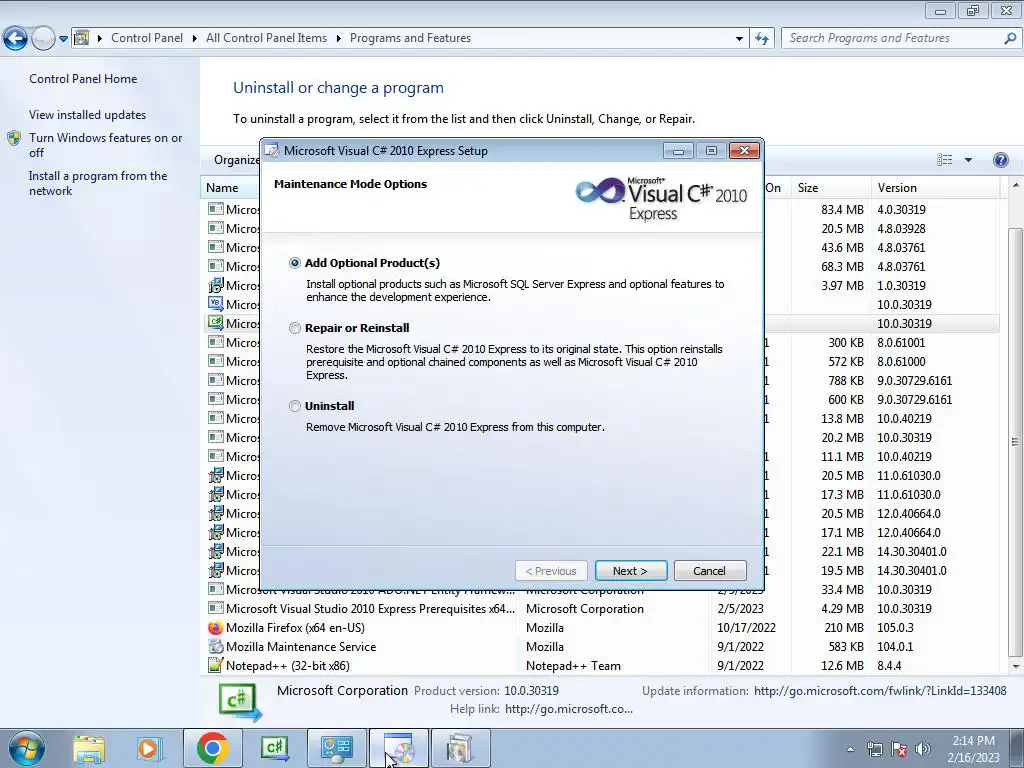Screen dimensions: 1024x768
Task: Expand the address bar history dropdown
Action: (x=739, y=39)
